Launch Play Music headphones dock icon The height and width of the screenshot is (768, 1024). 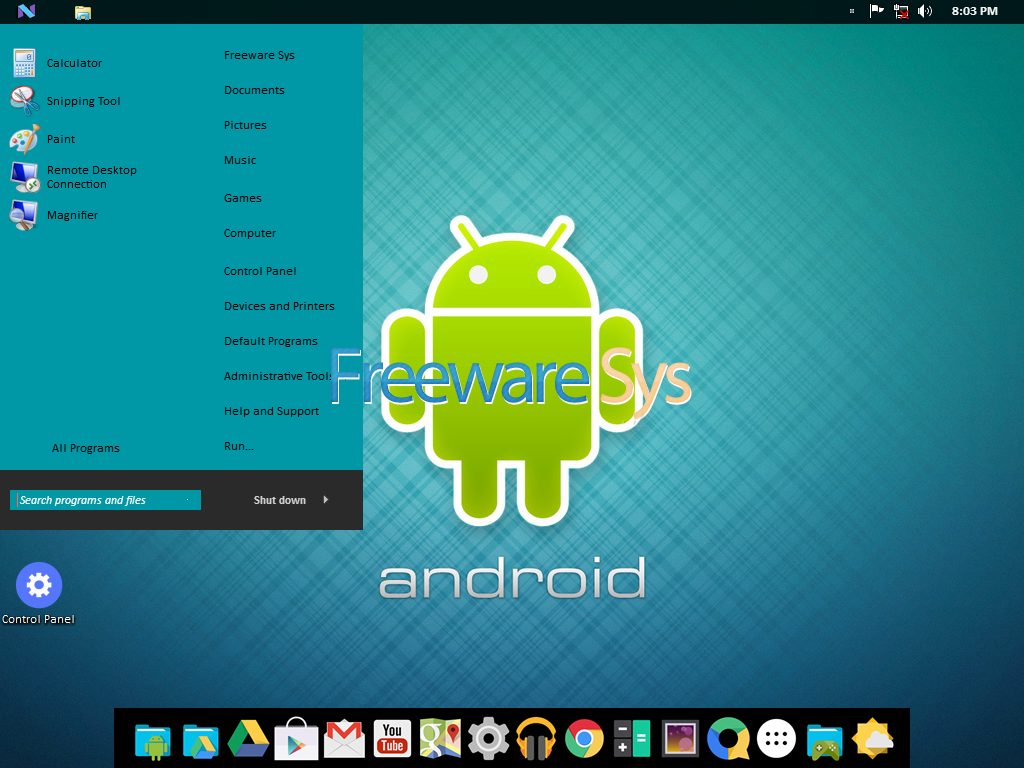[536, 739]
